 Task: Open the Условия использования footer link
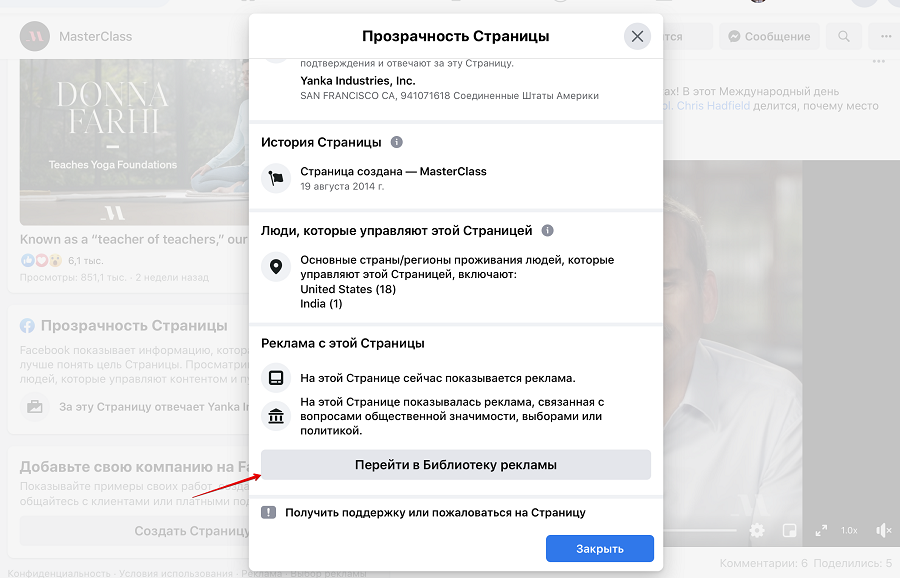coord(176,573)
